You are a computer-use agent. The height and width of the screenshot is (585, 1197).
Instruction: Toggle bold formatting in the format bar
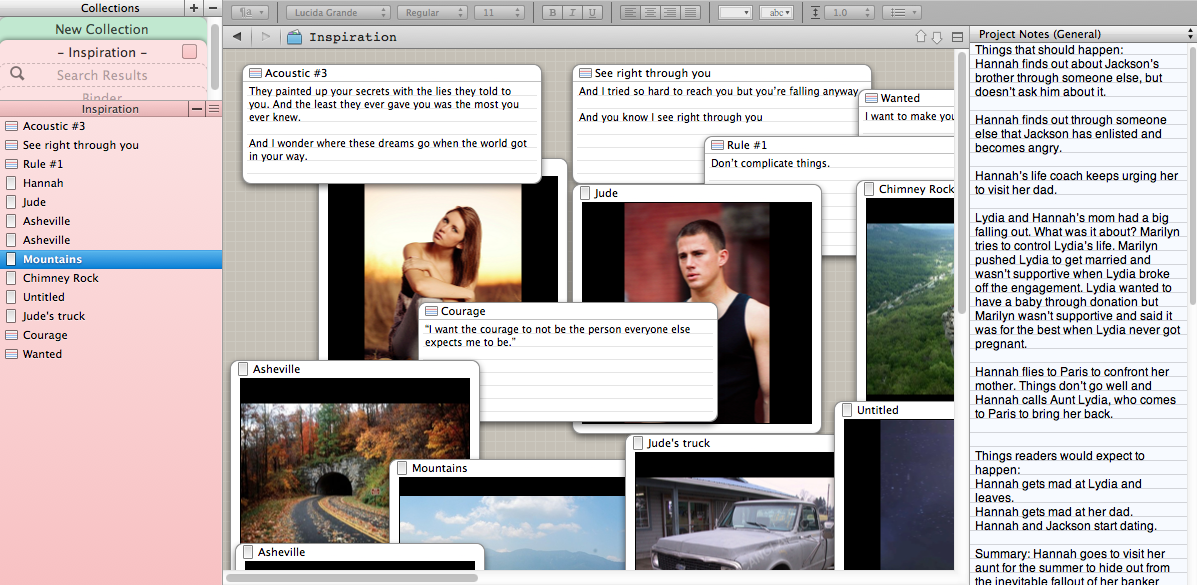(x=553, y=13)
